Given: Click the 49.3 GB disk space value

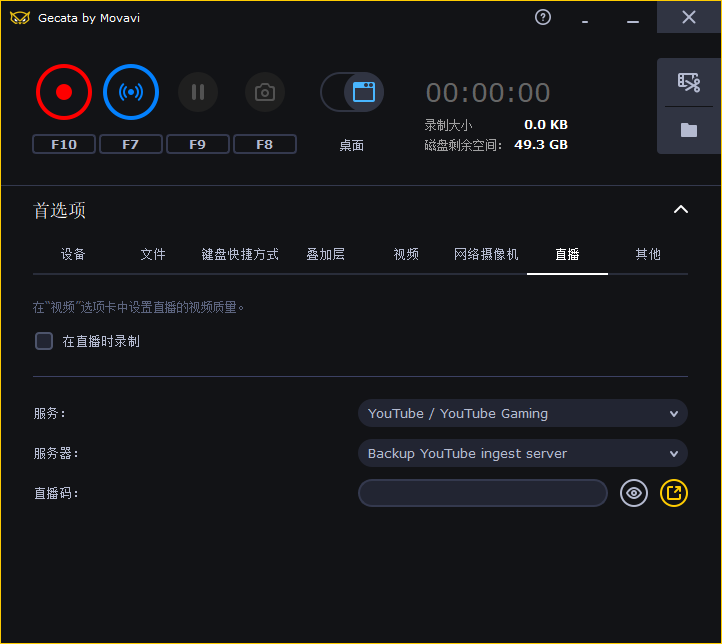Looking at the screenshot, I should [541, 145].
